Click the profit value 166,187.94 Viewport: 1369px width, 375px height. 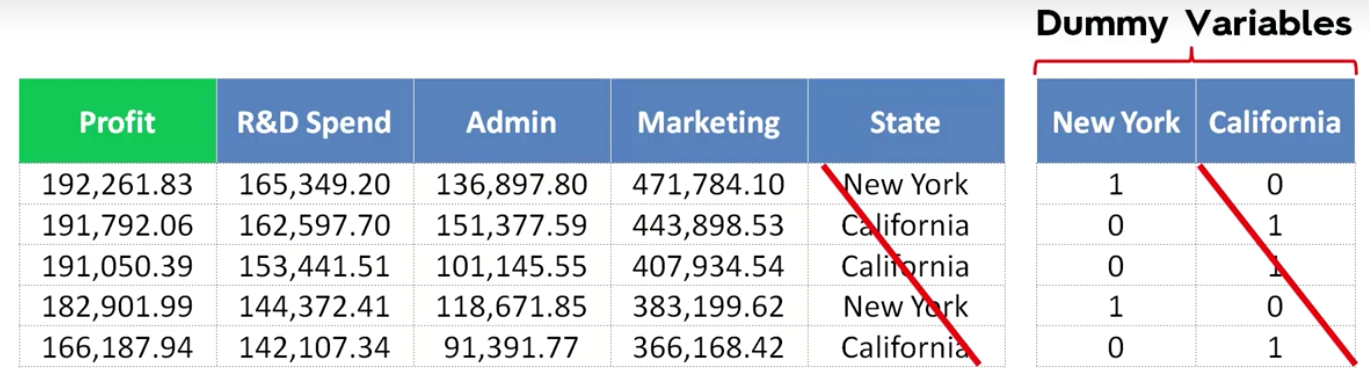pos(117,347)
